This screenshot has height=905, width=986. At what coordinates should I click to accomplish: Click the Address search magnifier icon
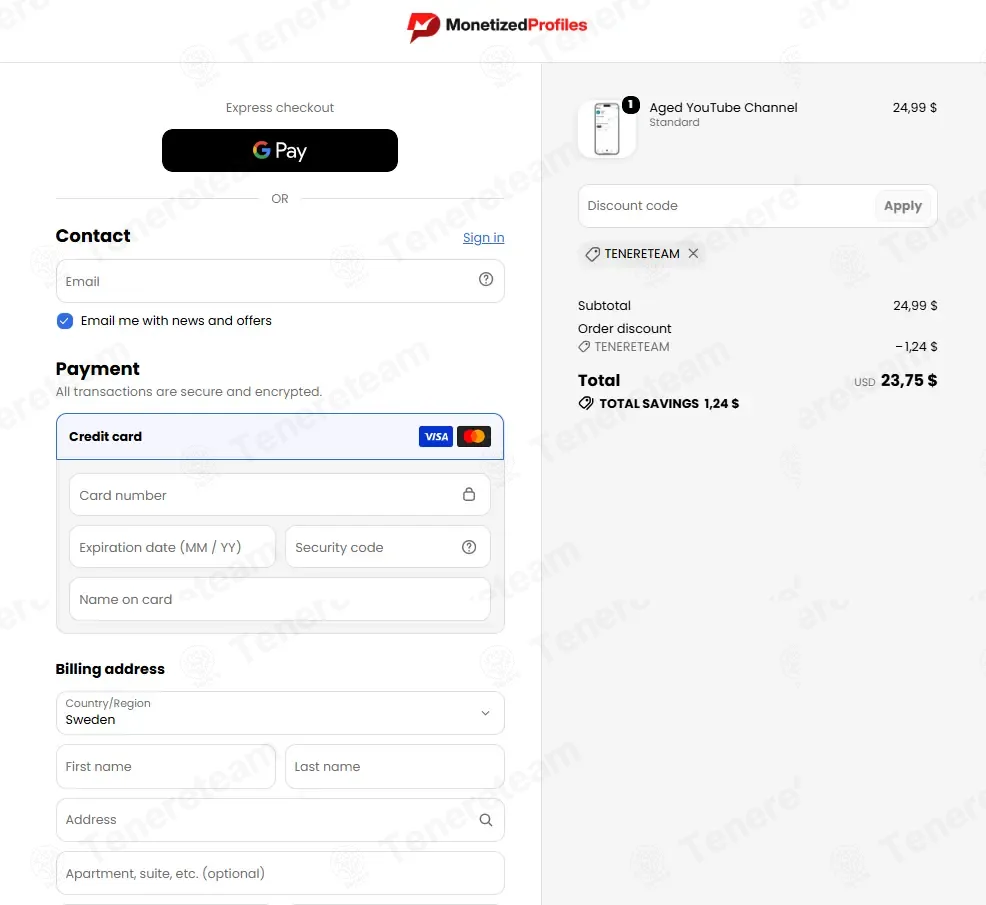[485, 819]
